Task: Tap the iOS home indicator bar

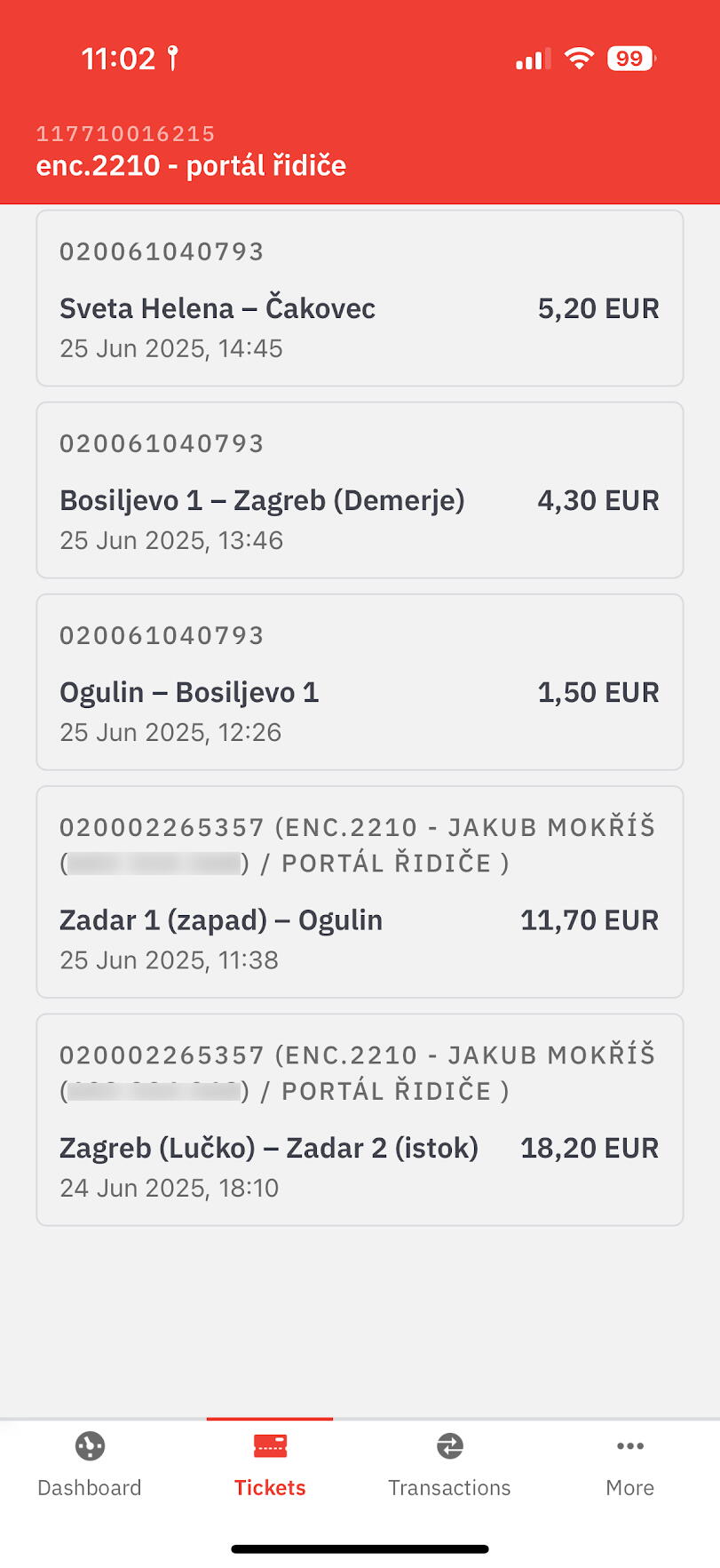Action: pos(360,1549)
